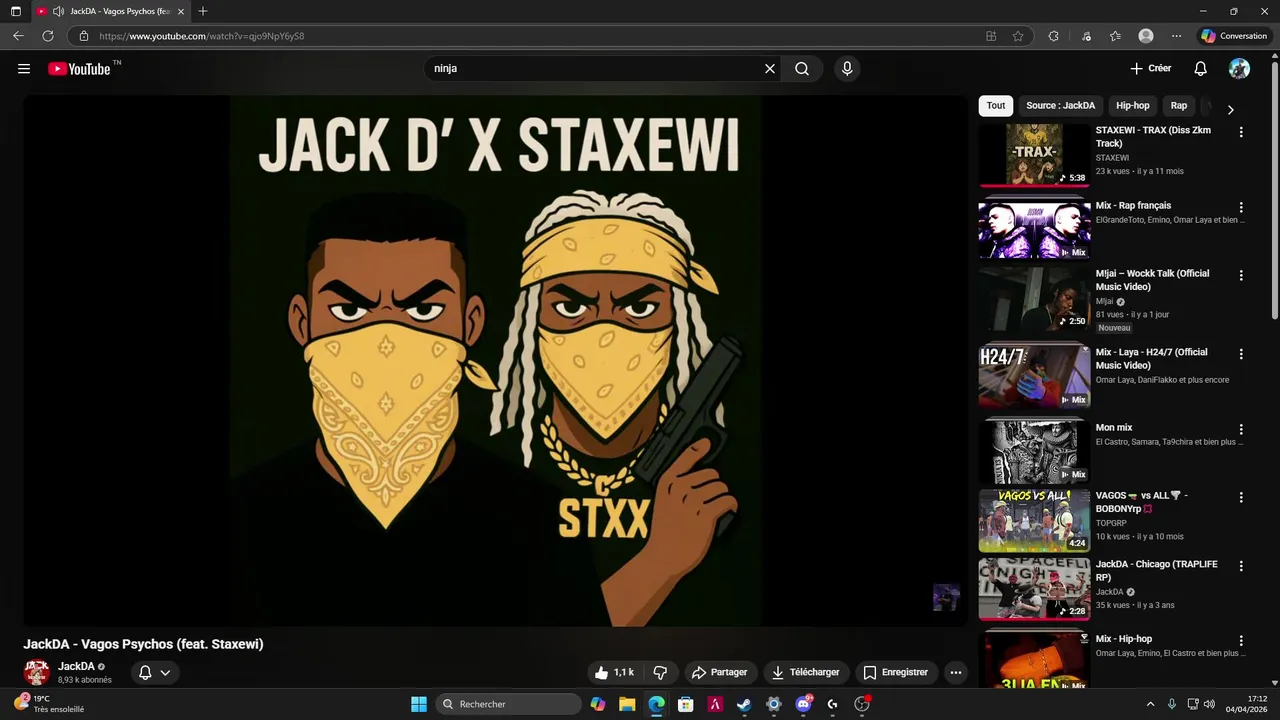
Task: Select the Rap filter chip
Action: tap(1179, 106)
